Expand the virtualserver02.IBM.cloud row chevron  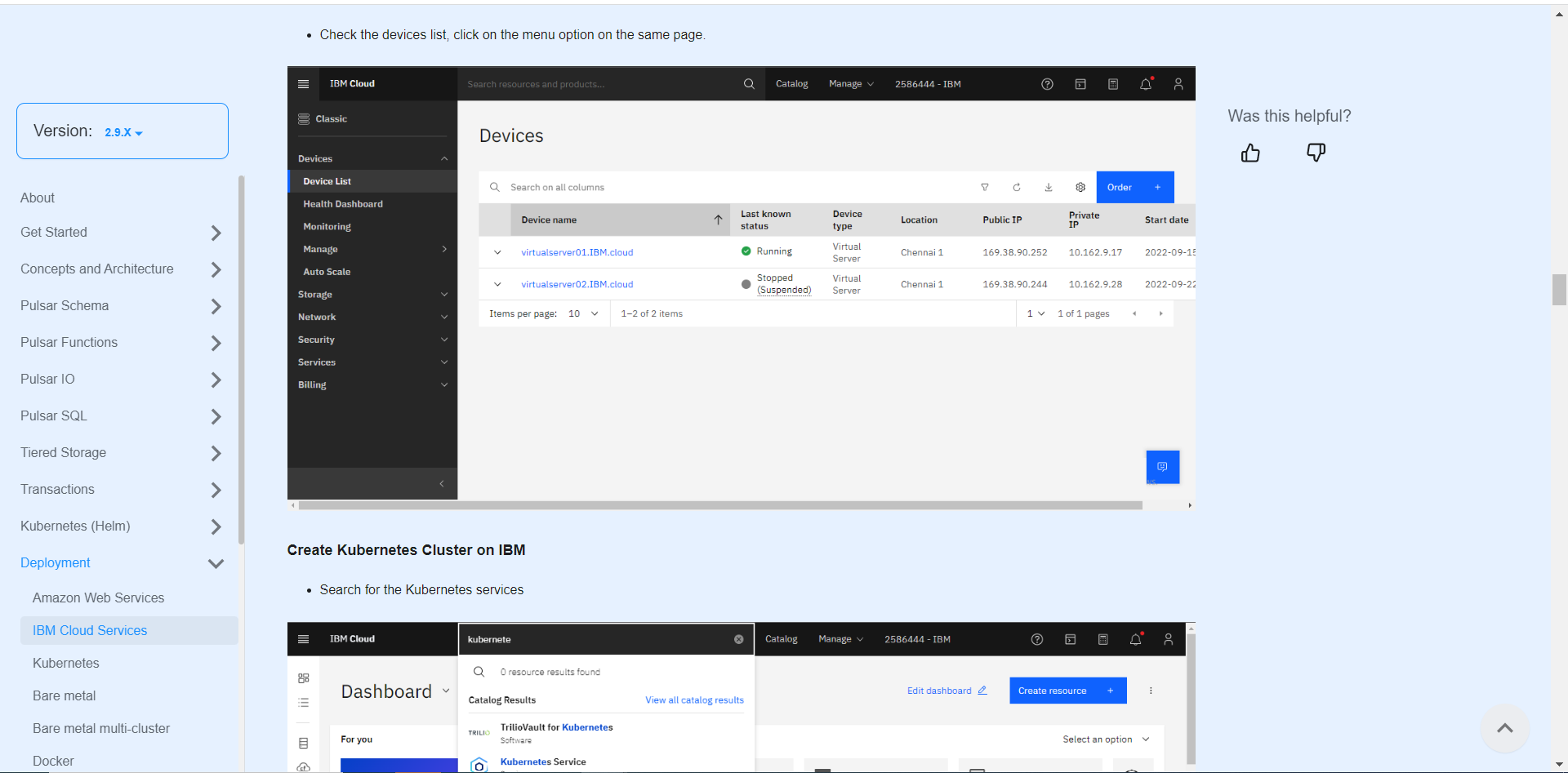coord(497,284)
